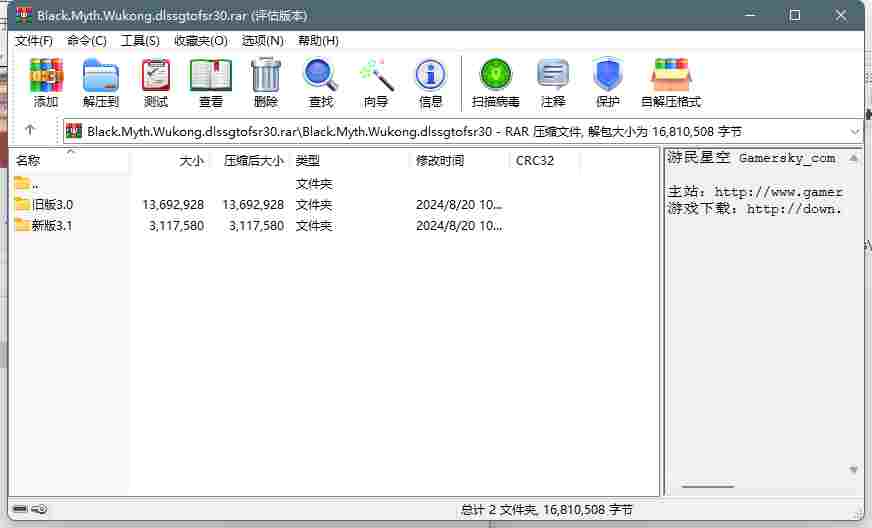Select size 3,117,580 of 新版3.1
The width and height of the screenshot is (872, 528).
[176, 225]
